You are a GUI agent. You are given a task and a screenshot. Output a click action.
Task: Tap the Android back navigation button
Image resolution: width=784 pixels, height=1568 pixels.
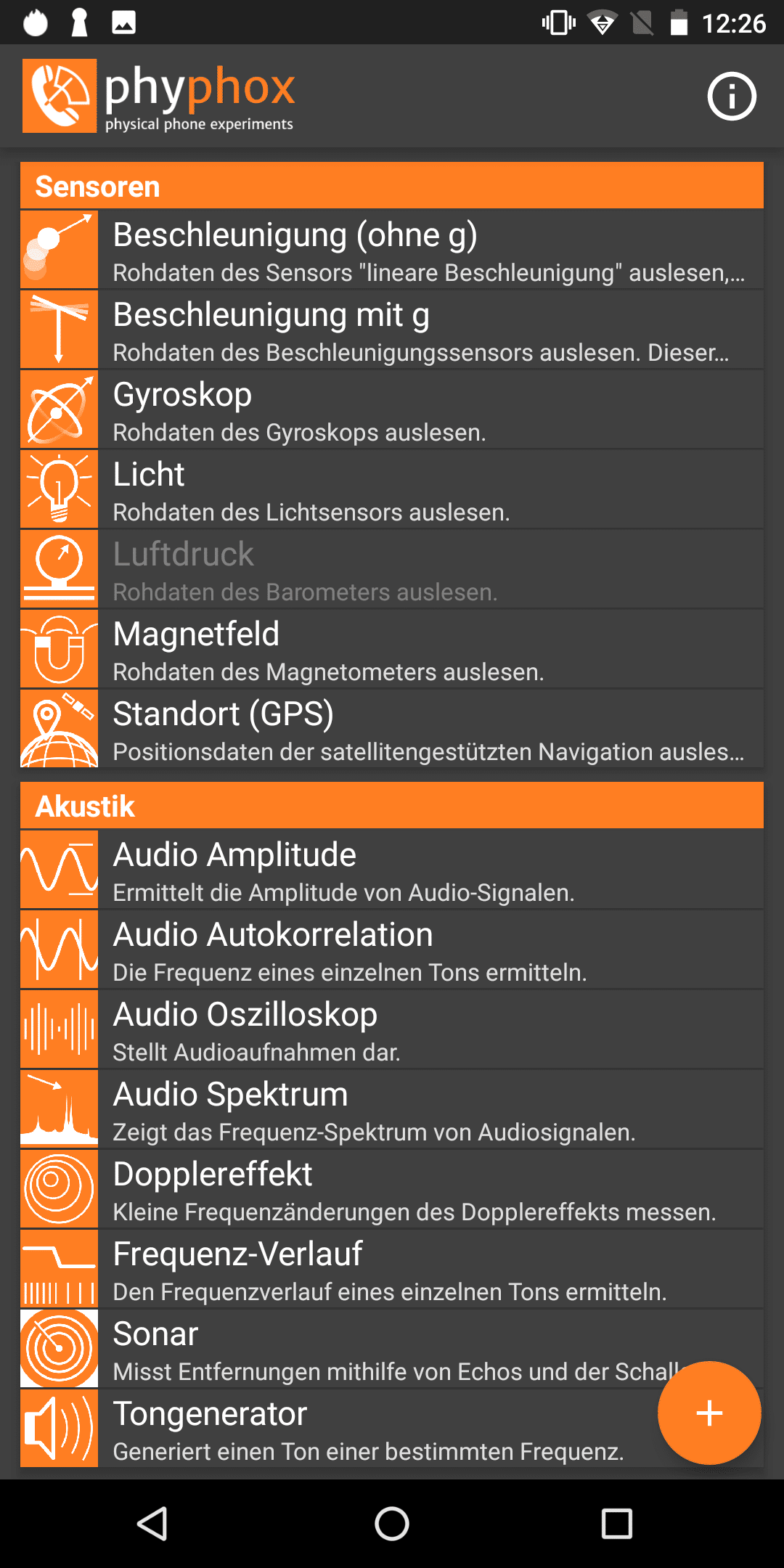pos(153,1523)
